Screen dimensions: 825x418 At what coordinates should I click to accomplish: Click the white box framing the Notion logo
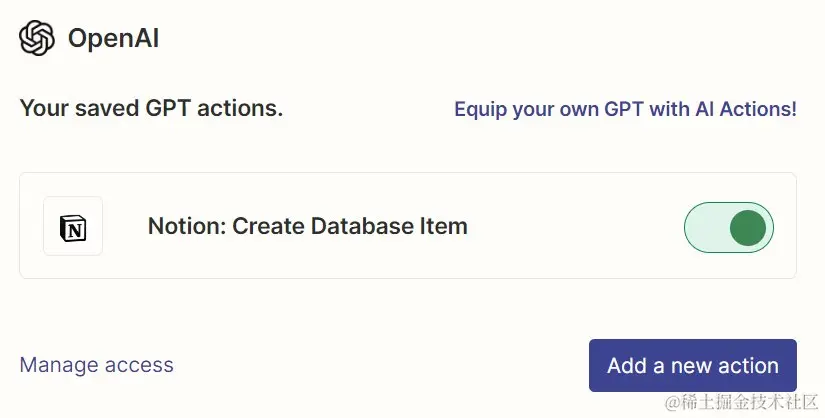[x=73, y=226]
